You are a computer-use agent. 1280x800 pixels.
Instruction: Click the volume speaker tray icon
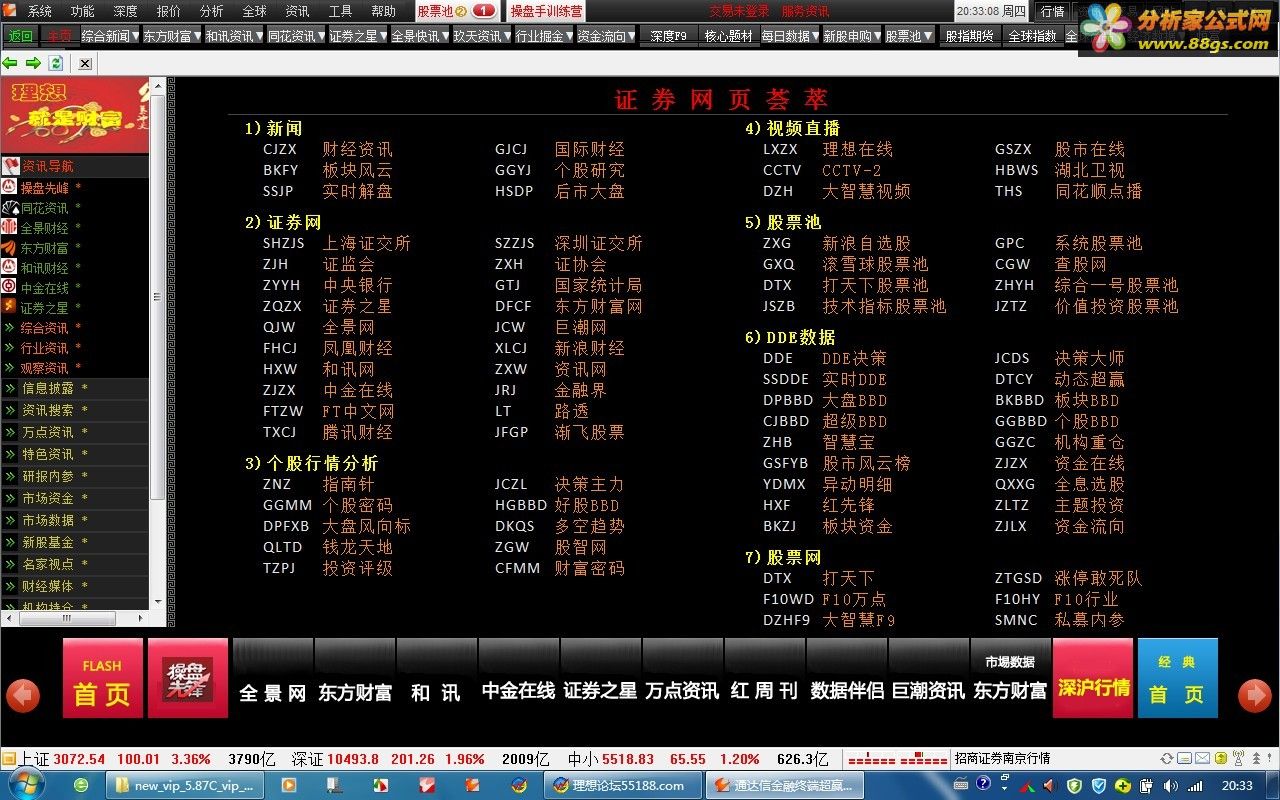click(x=1169, y=785)
